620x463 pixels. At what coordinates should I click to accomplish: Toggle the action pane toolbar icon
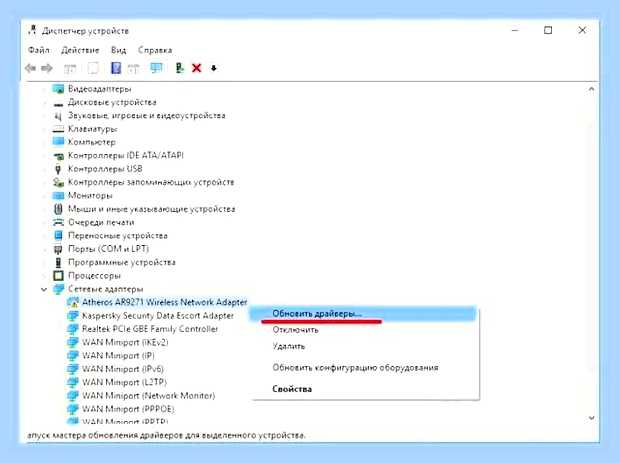point(134,68)
